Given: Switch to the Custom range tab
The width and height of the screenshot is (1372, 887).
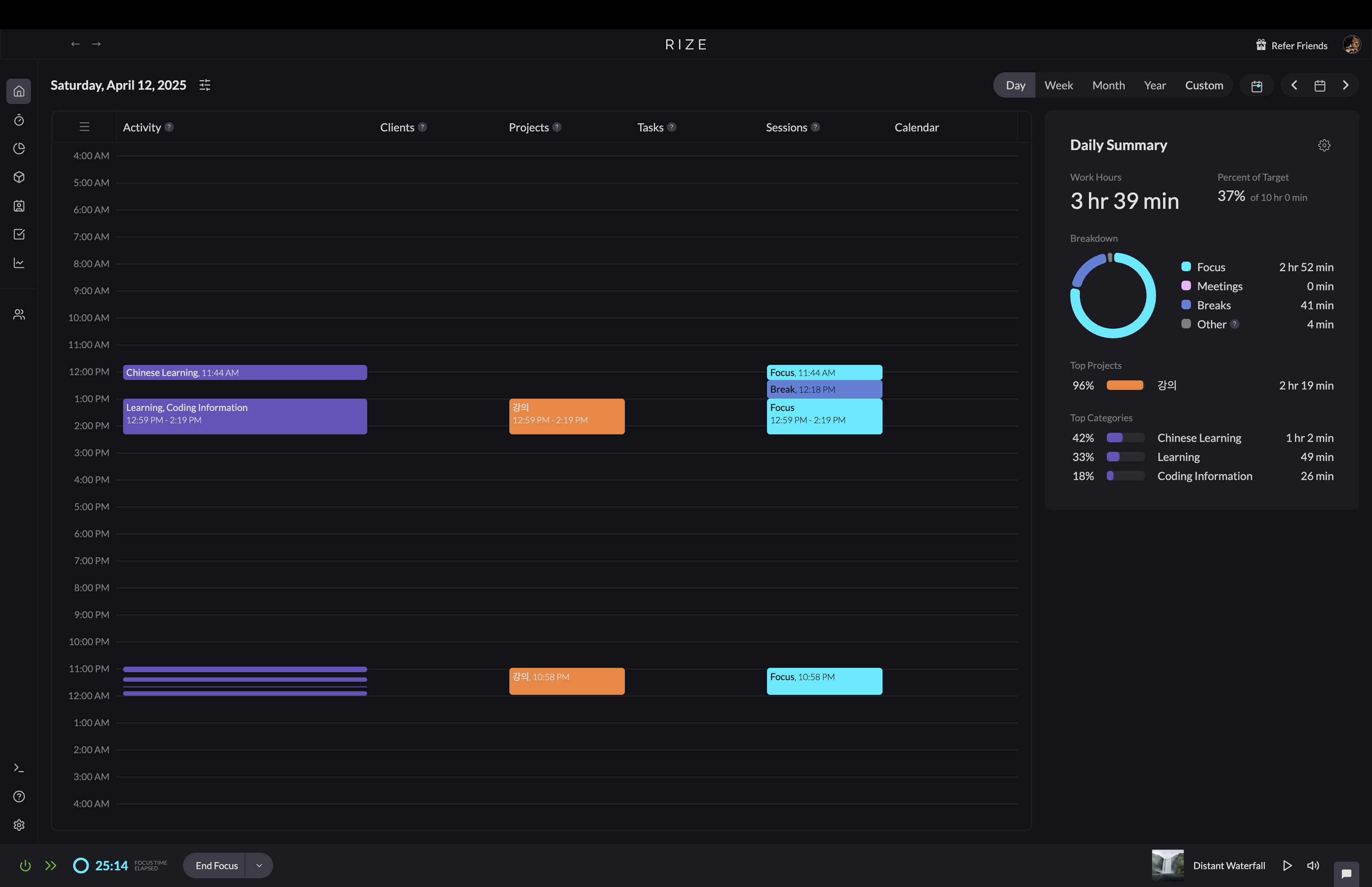Looking at the screenshot, I should pos(1203,85).
